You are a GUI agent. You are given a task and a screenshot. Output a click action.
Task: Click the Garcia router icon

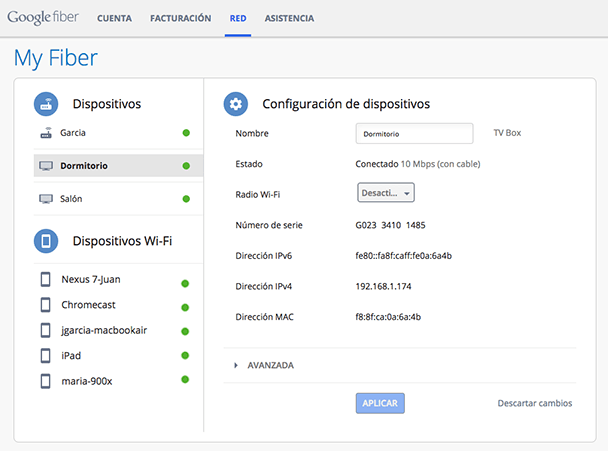pyautogui.click(x=46, y=133)
